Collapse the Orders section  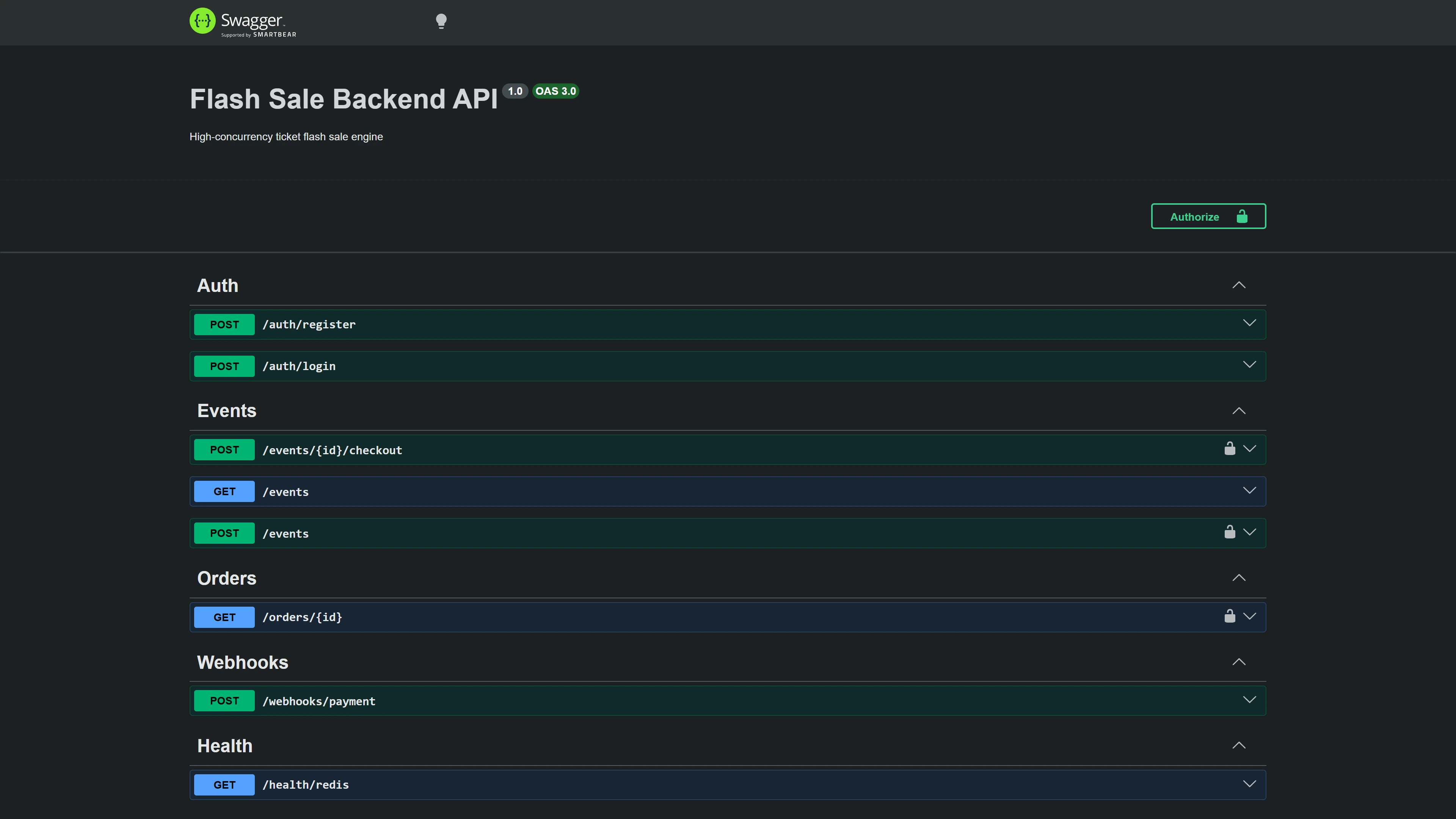point(1239,578)
